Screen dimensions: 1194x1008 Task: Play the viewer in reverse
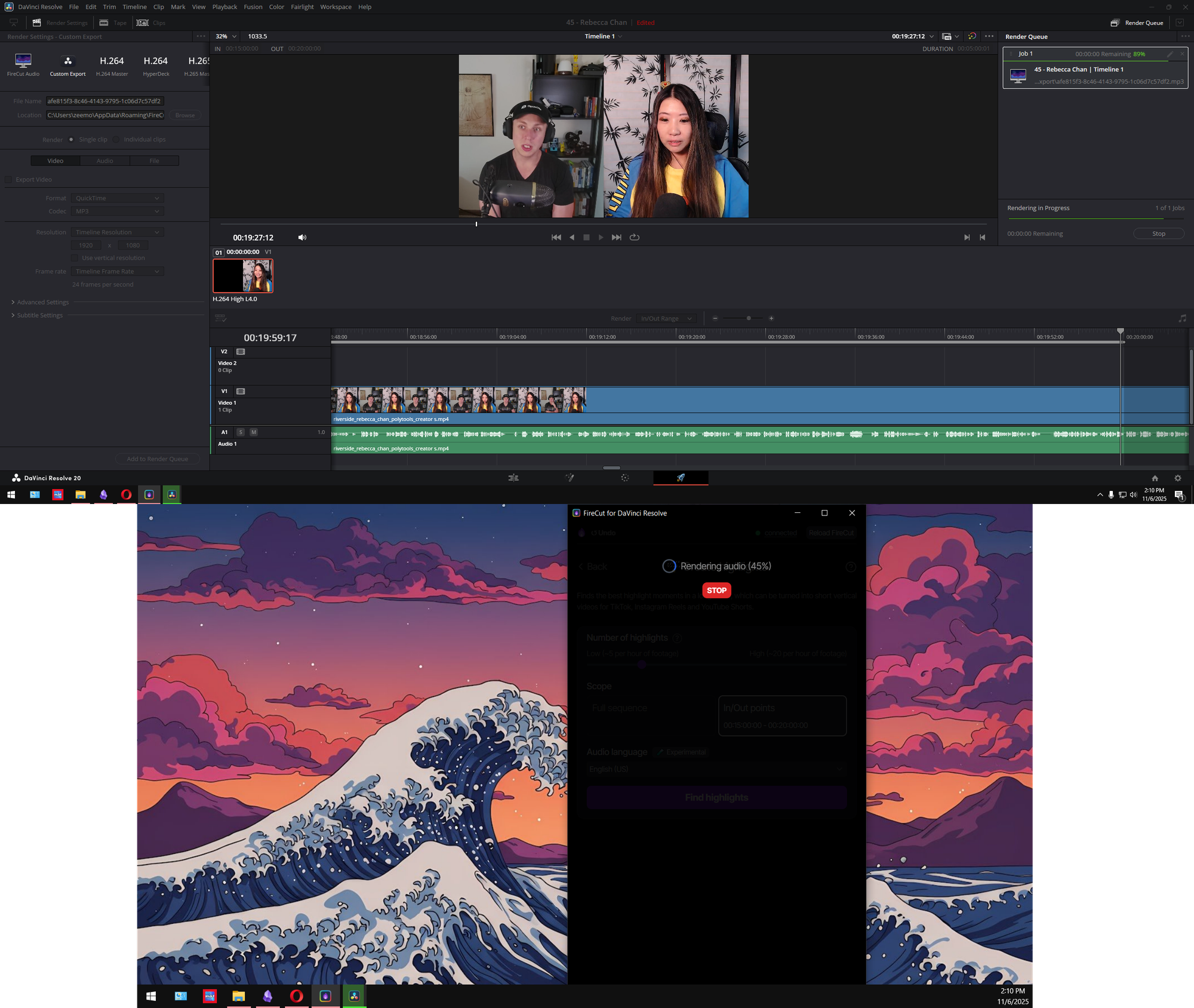572,237
